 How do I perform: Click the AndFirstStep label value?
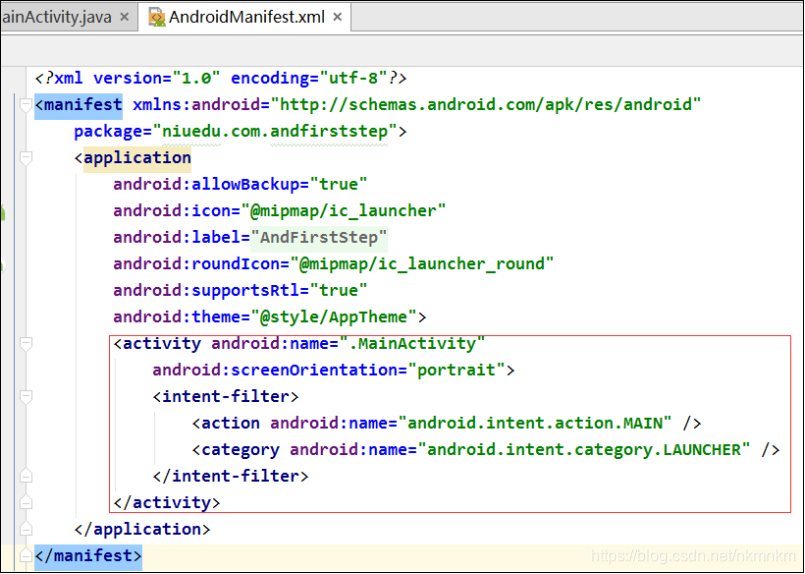point(319,238)
